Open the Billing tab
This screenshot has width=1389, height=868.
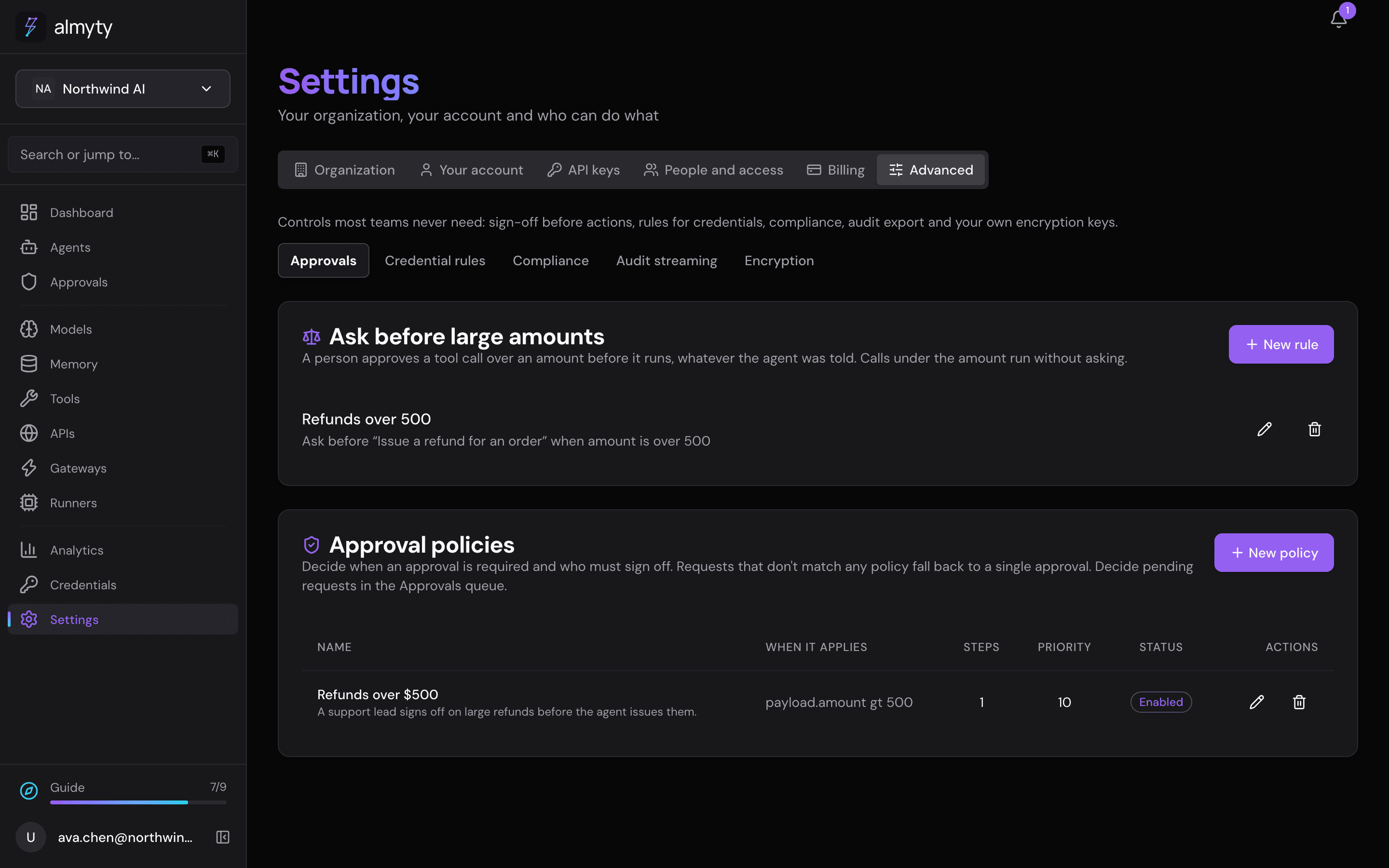836,170
